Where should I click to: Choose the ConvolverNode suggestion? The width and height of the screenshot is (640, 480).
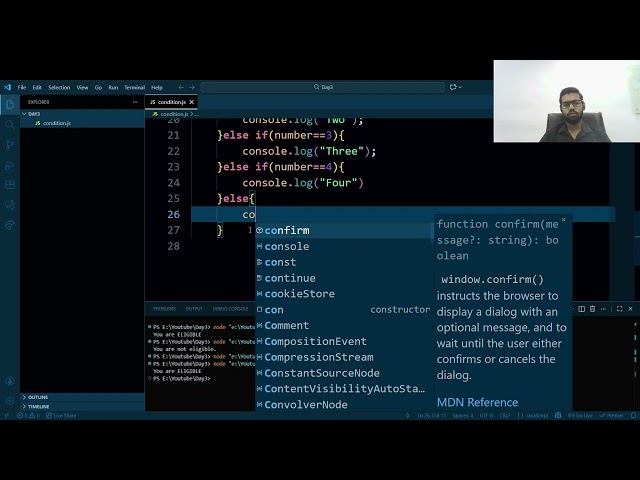tap(343, 405)
